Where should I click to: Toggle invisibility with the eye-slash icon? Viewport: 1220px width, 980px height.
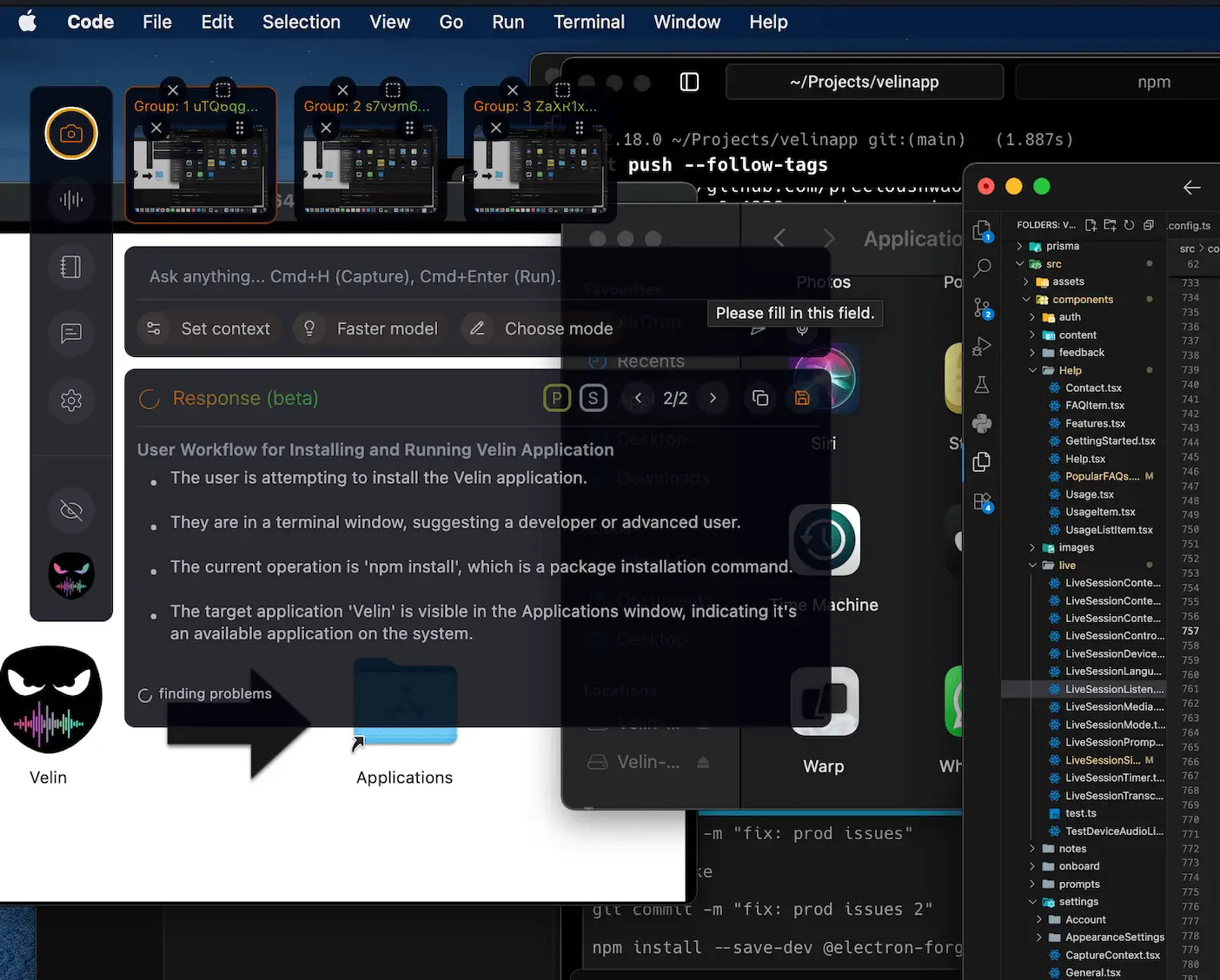(70, 511)
